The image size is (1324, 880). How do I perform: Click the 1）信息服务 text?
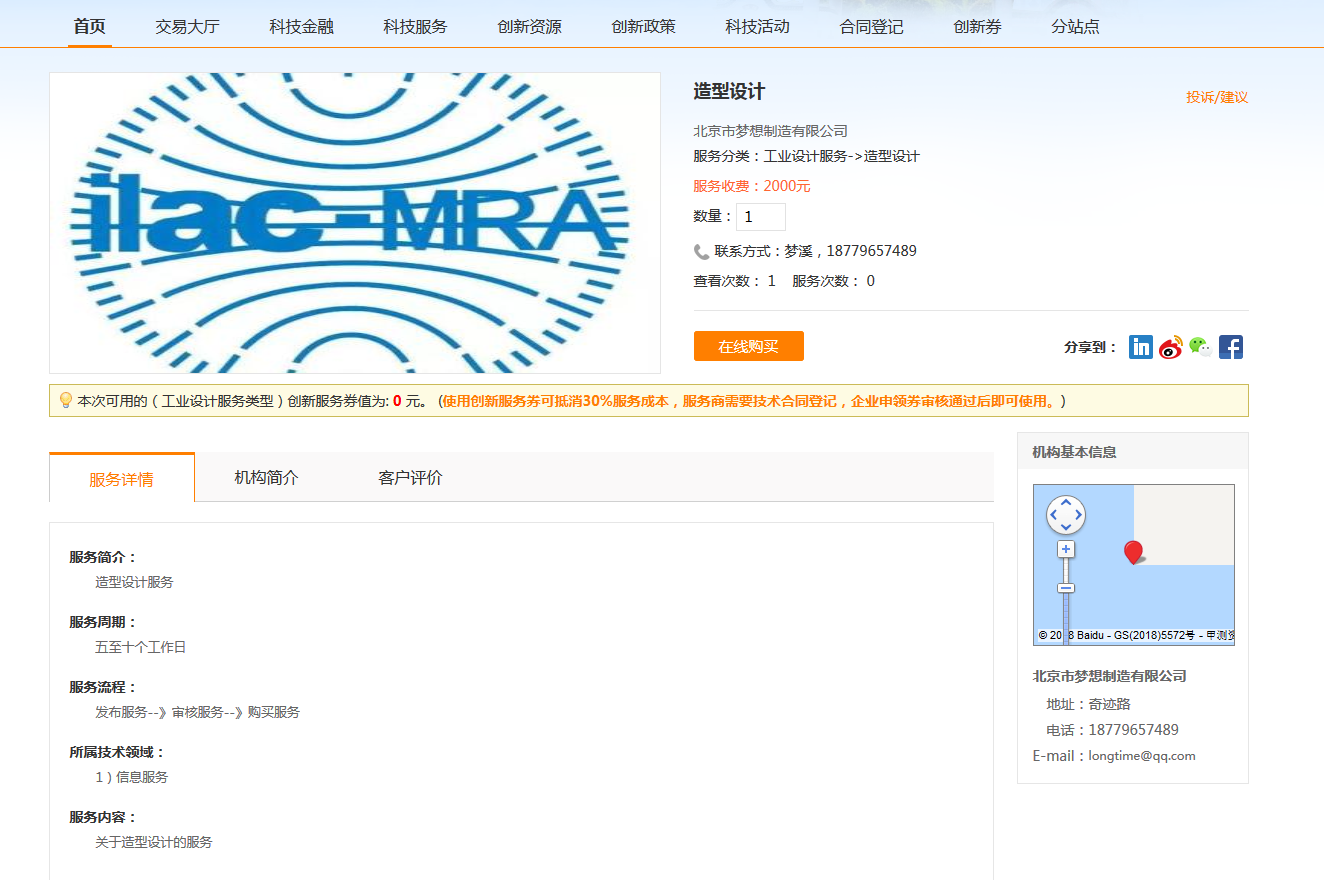coord(132,777)
